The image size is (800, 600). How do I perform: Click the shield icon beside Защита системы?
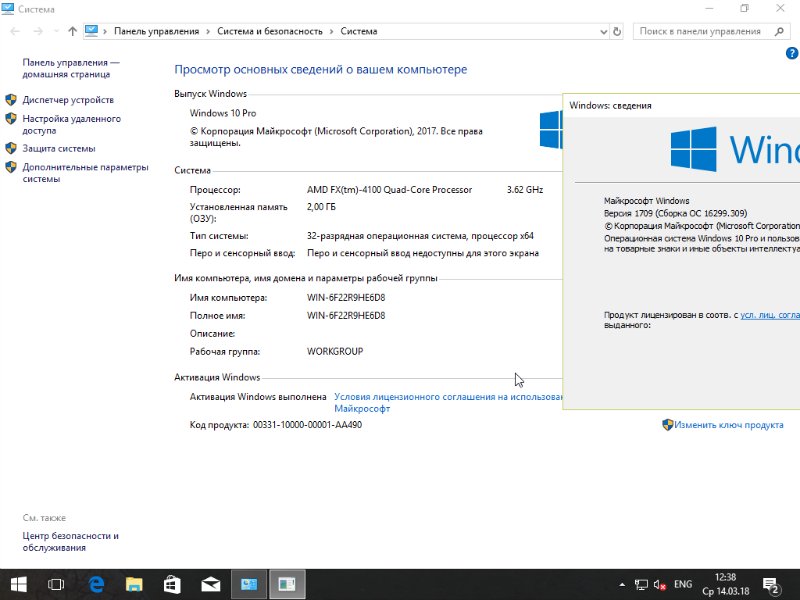11,148
